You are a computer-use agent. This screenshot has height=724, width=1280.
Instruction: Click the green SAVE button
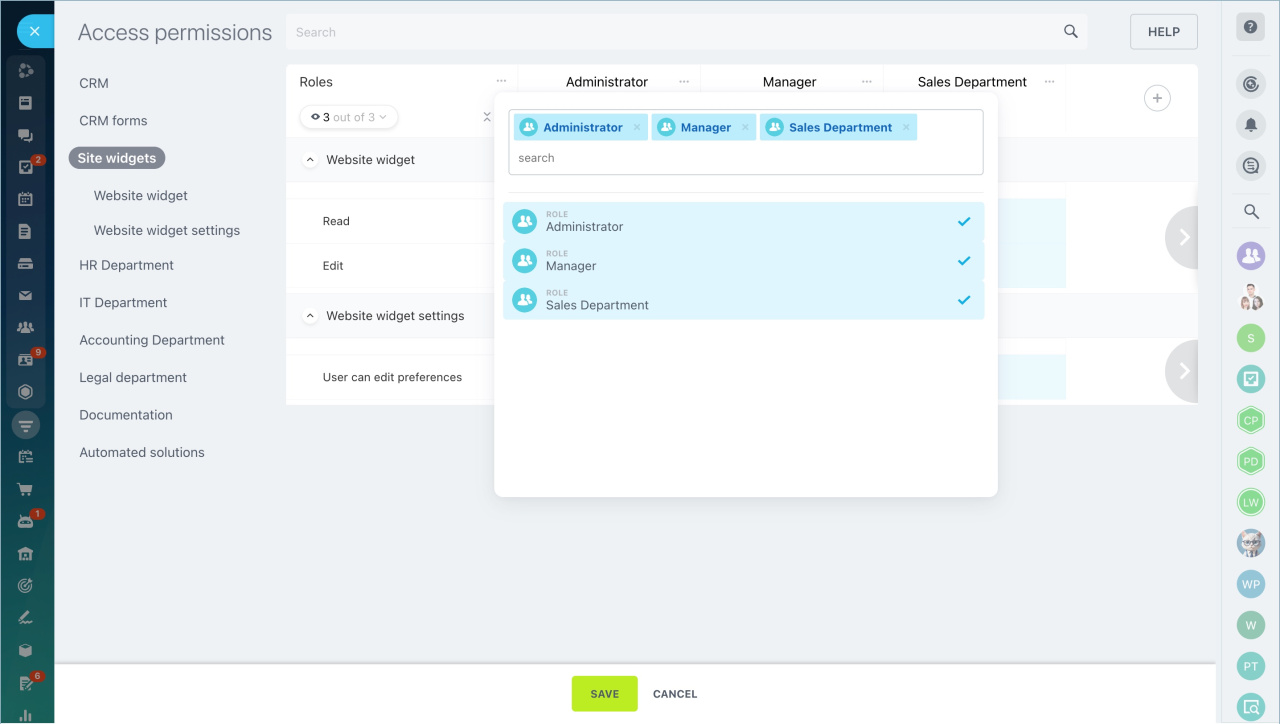click(604, 694)
